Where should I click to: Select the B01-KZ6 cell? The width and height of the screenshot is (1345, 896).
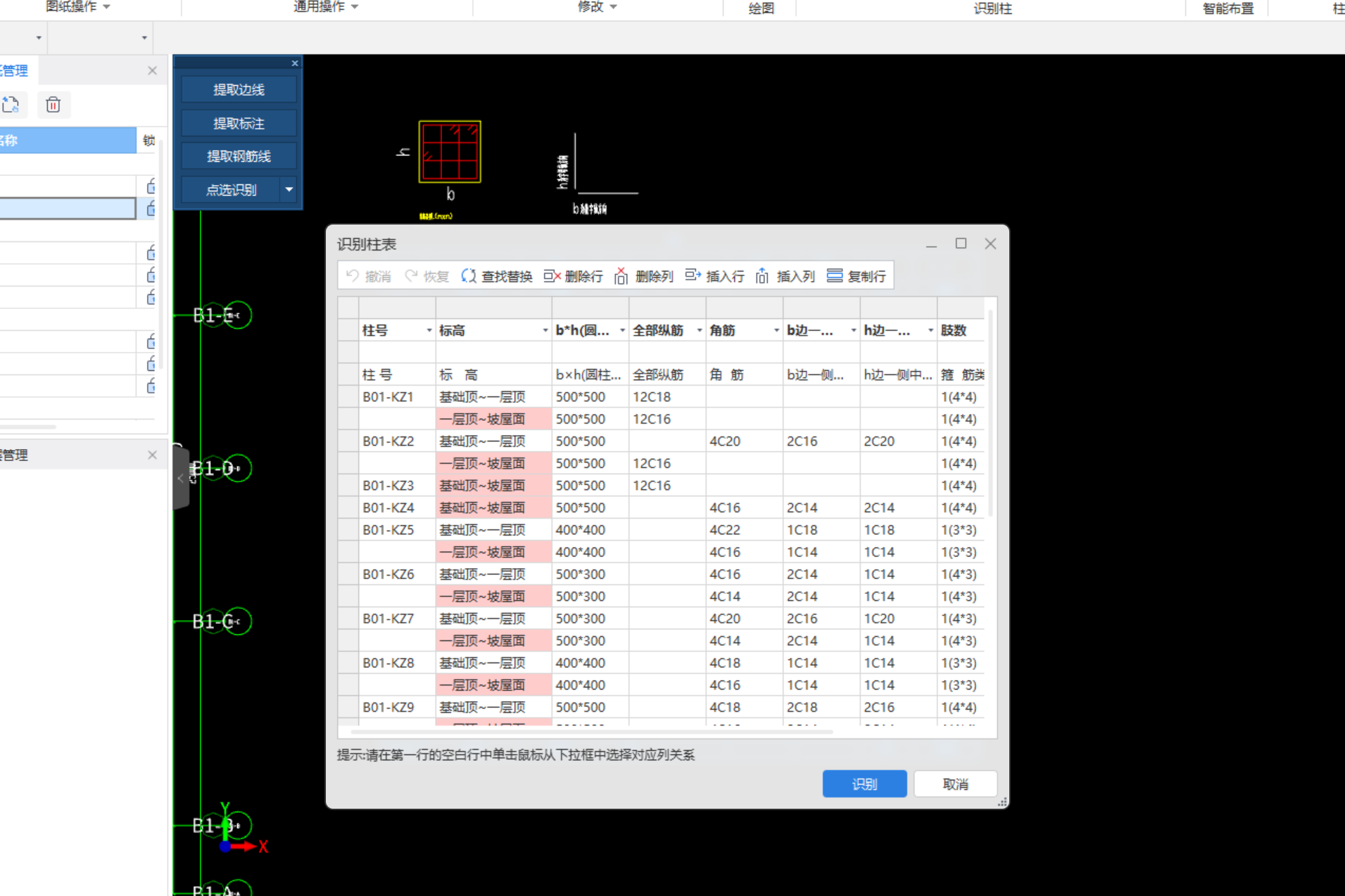397,574
